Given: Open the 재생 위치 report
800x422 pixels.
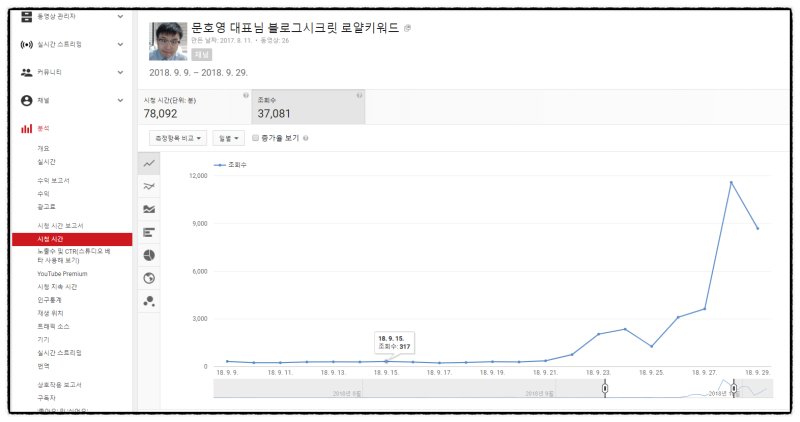Looking at the screenshot, I should (x=51, y=313).
